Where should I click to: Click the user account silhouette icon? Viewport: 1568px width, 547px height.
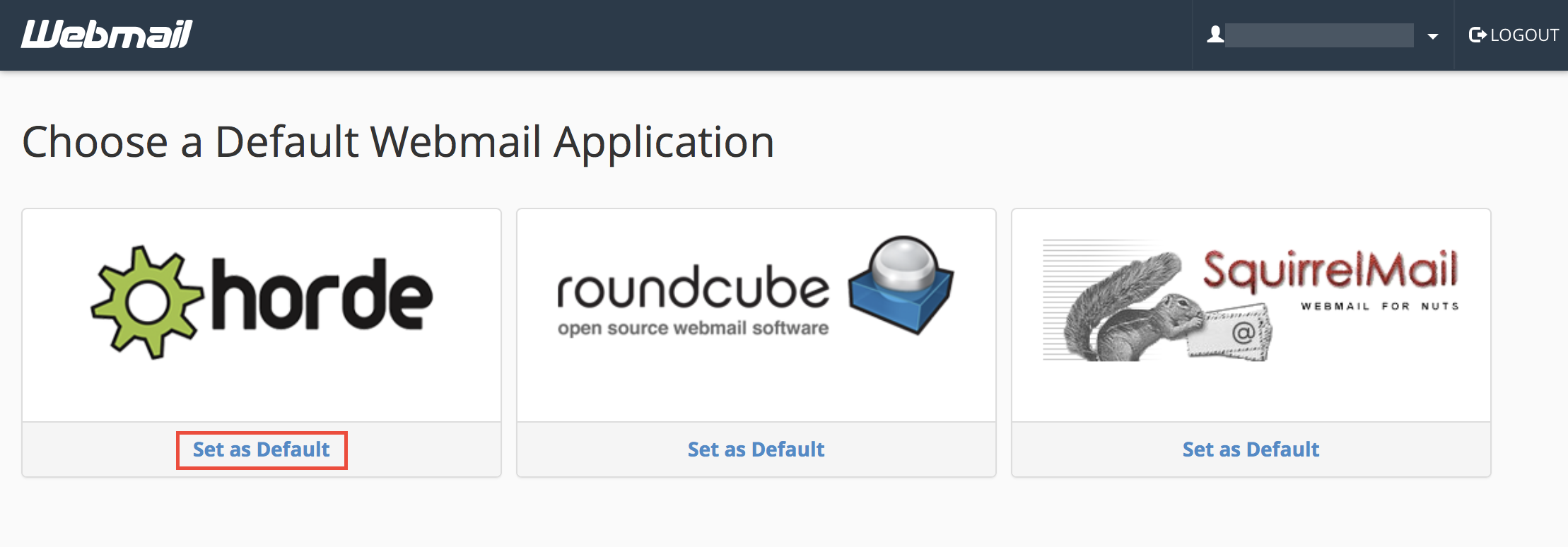[1215, 34]
